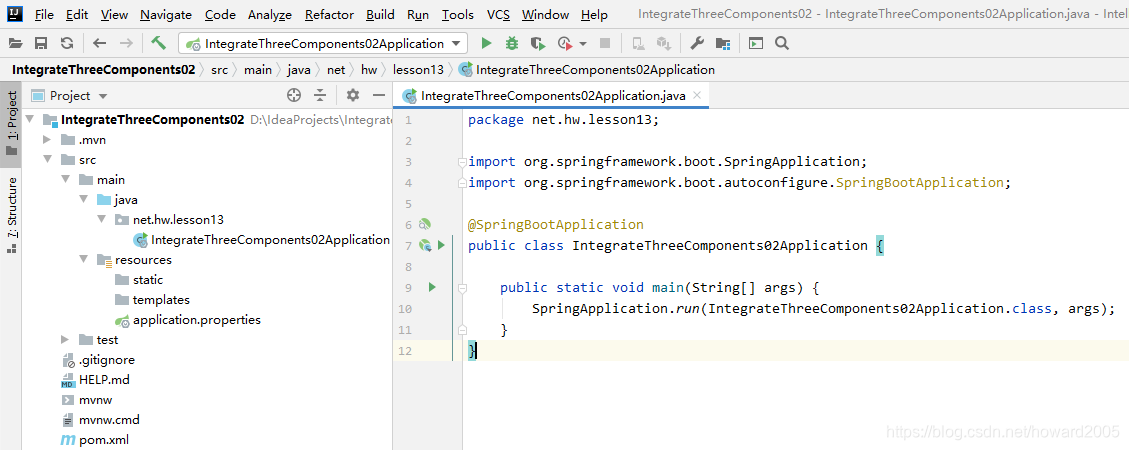The image size is (1129, 450).
Task: Fold the main method at line 9
Action: pyautogui.click(x=462, y=288)
